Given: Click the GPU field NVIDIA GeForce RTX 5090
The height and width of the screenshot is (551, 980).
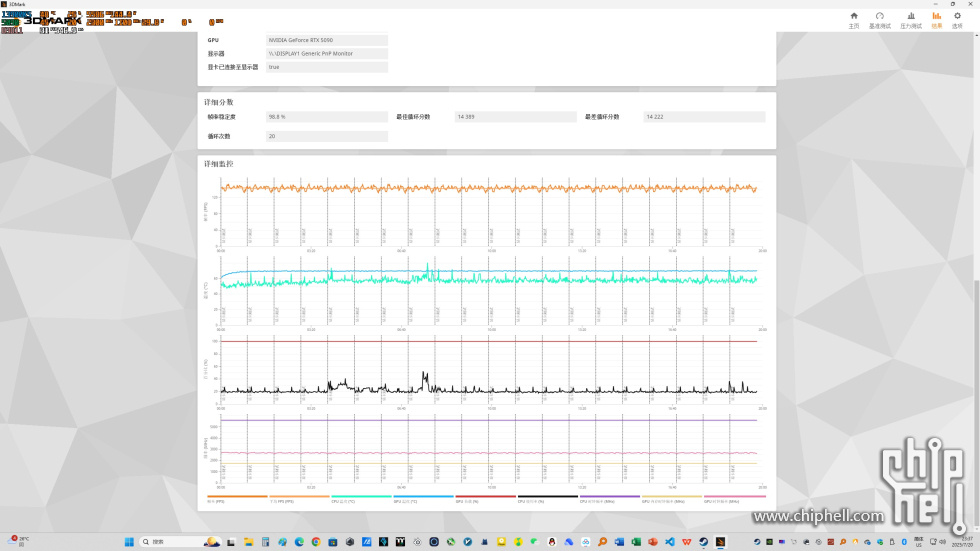Looking at the screenshot, I should pos(327,40).
